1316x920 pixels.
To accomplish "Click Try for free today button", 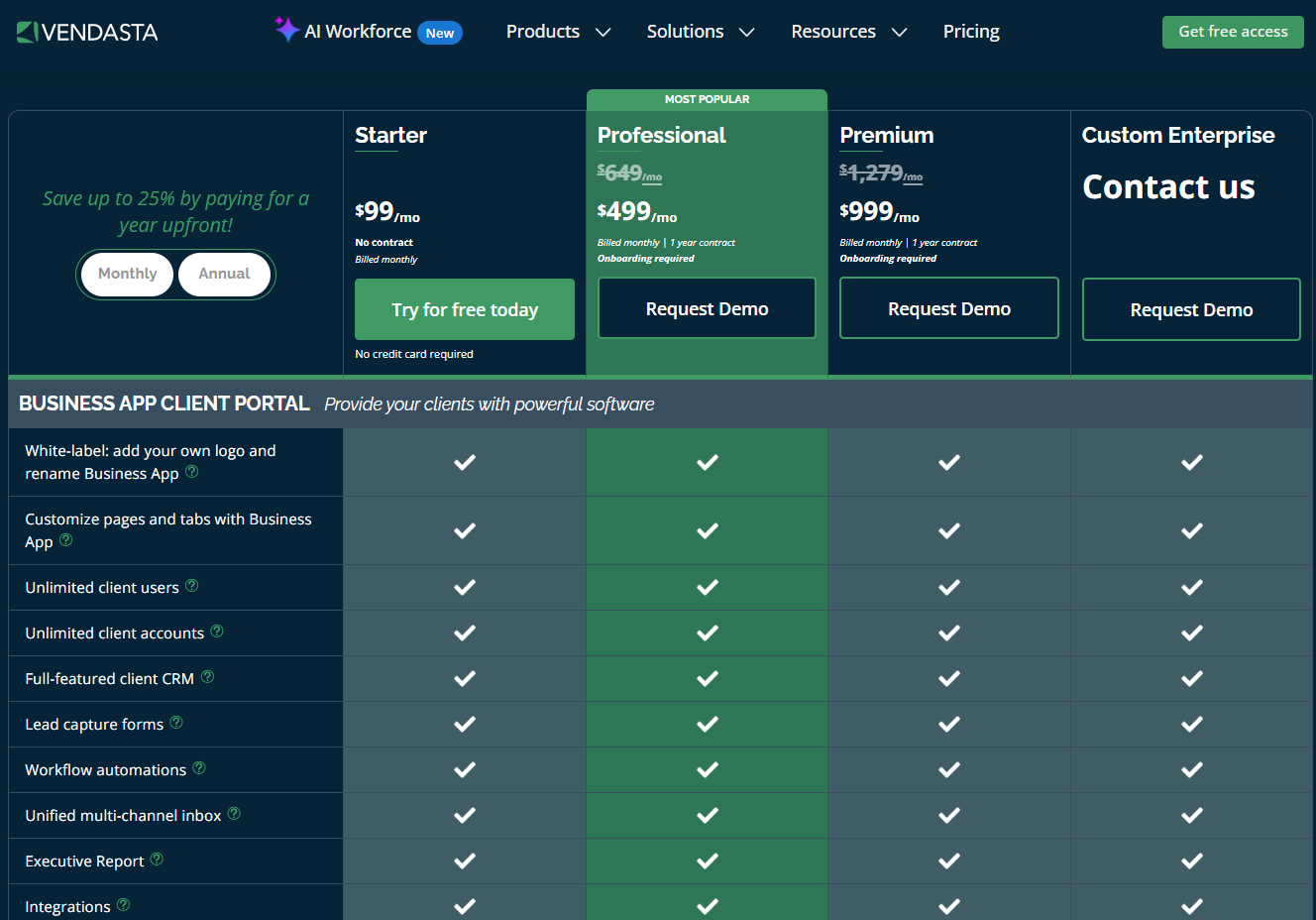I will click(x=465, y=309).
